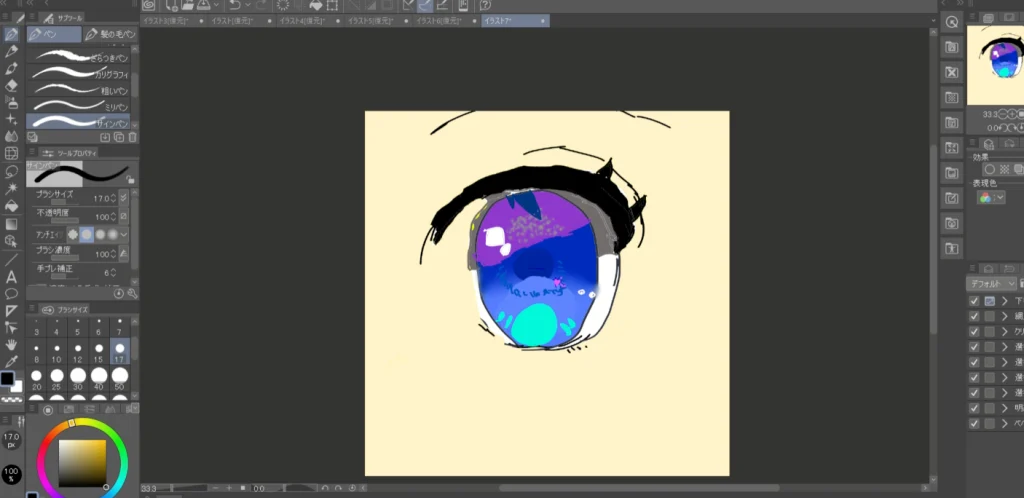Screen dimensions: 1024x498
Task: Click the Undo arrow in top toolbar
Action: 235,5
